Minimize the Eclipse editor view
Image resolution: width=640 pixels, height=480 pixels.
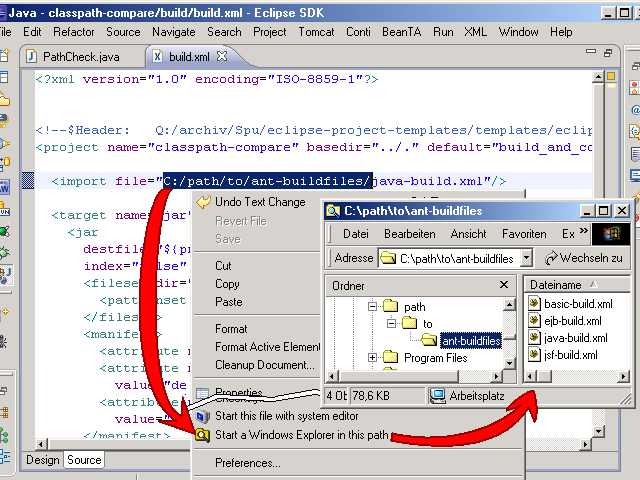pos(591,52)
